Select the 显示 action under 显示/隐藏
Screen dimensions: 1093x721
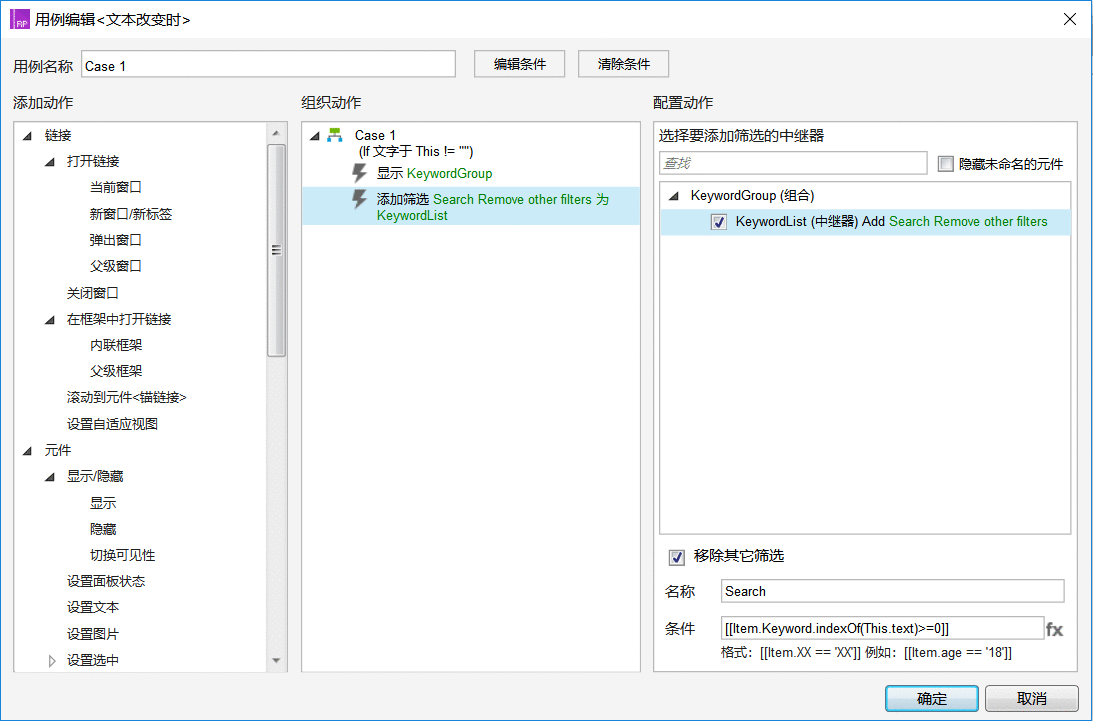[103, 503]
